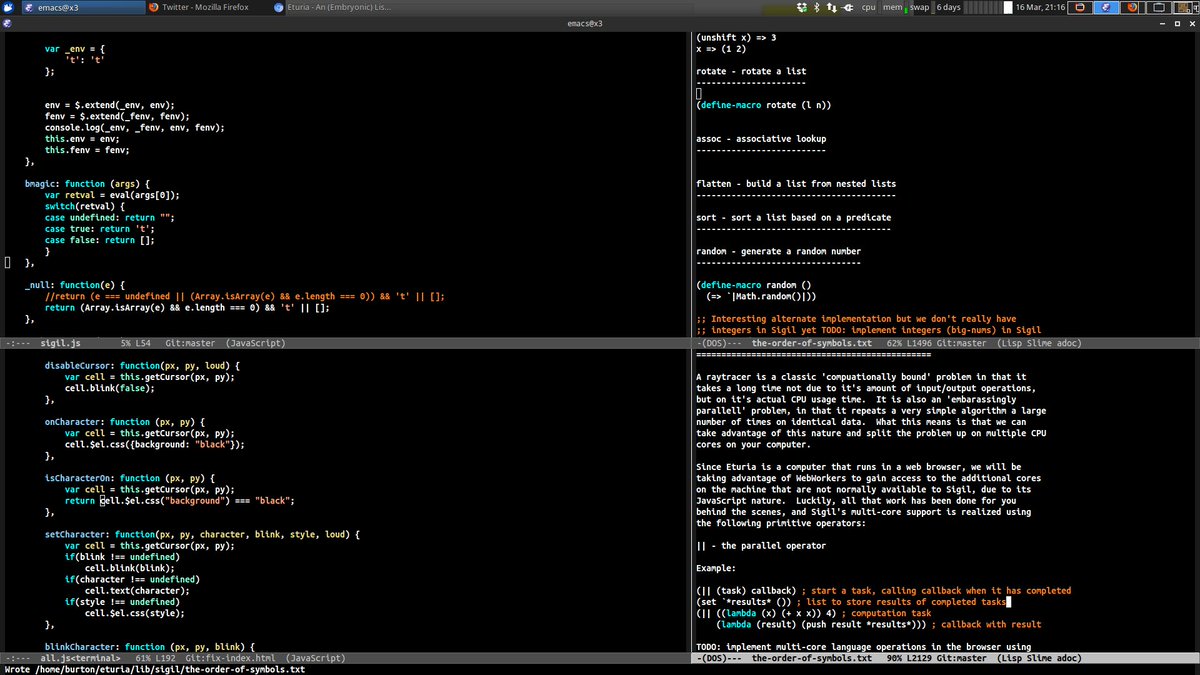This screenshot has width=1200, height=675.
Task: Click the '_null: function(e) {' line
Action: click(x=76, y=285)
